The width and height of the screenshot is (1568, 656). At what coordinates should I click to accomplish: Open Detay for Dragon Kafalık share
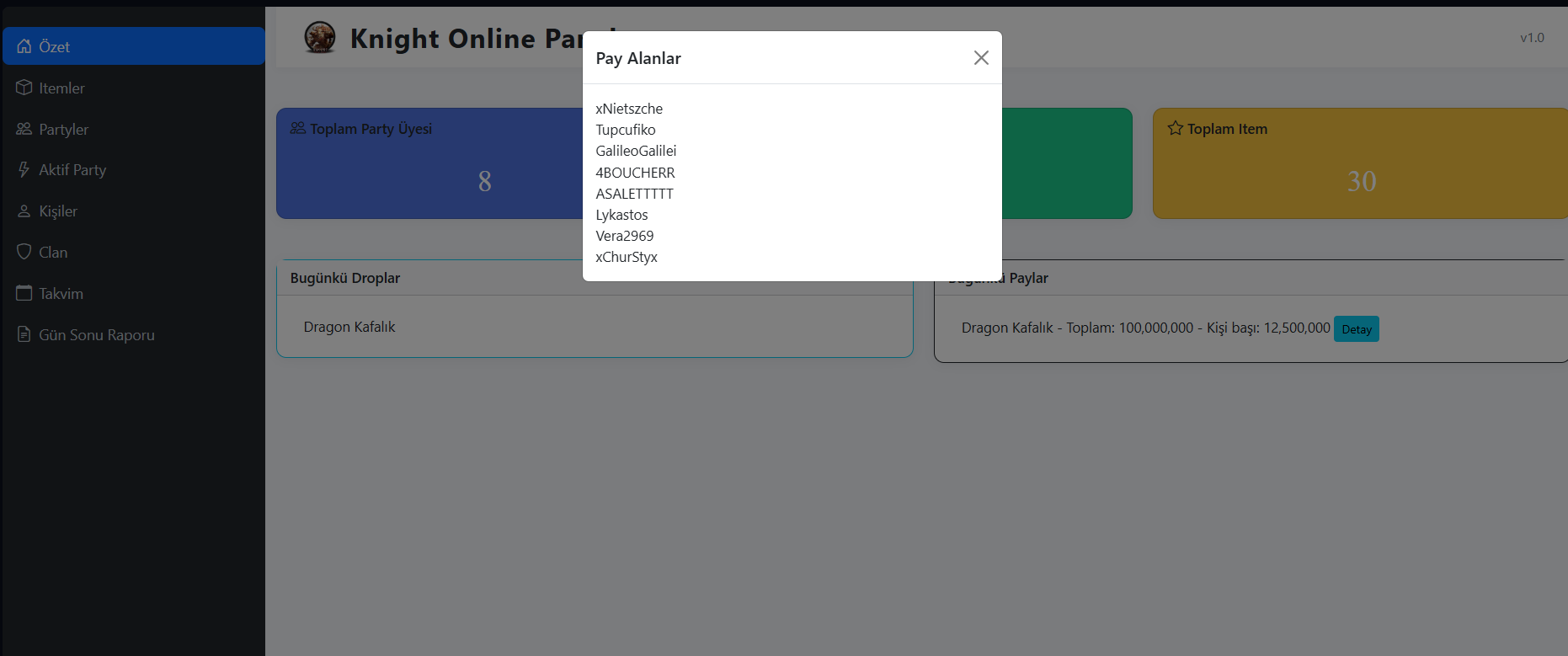[1356, 329]
